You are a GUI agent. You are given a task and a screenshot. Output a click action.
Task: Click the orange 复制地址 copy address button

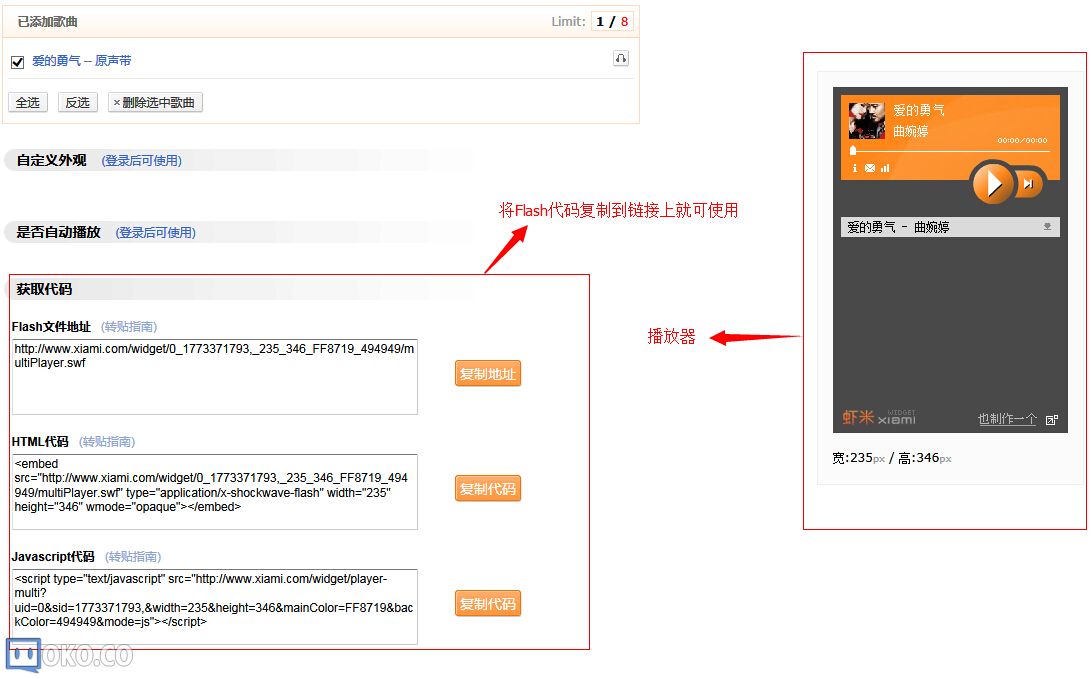488,374
